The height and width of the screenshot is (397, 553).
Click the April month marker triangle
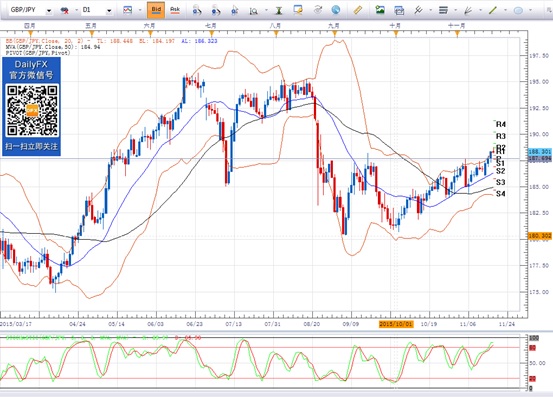[31, 34]
